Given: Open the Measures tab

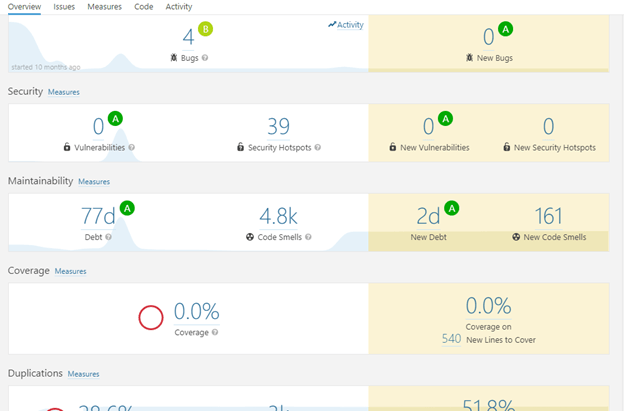Looking at the screenshot, I should tap(105, 7).
